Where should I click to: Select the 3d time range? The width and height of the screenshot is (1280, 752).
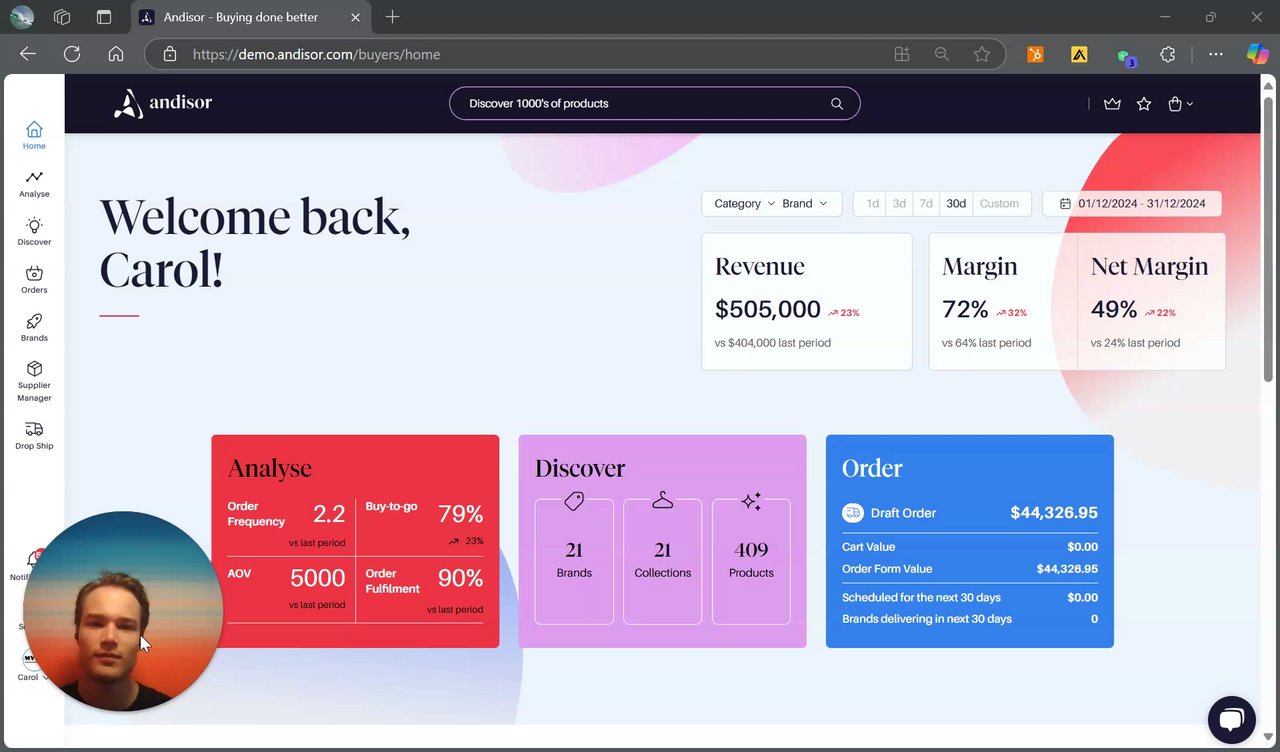point(899,203)
